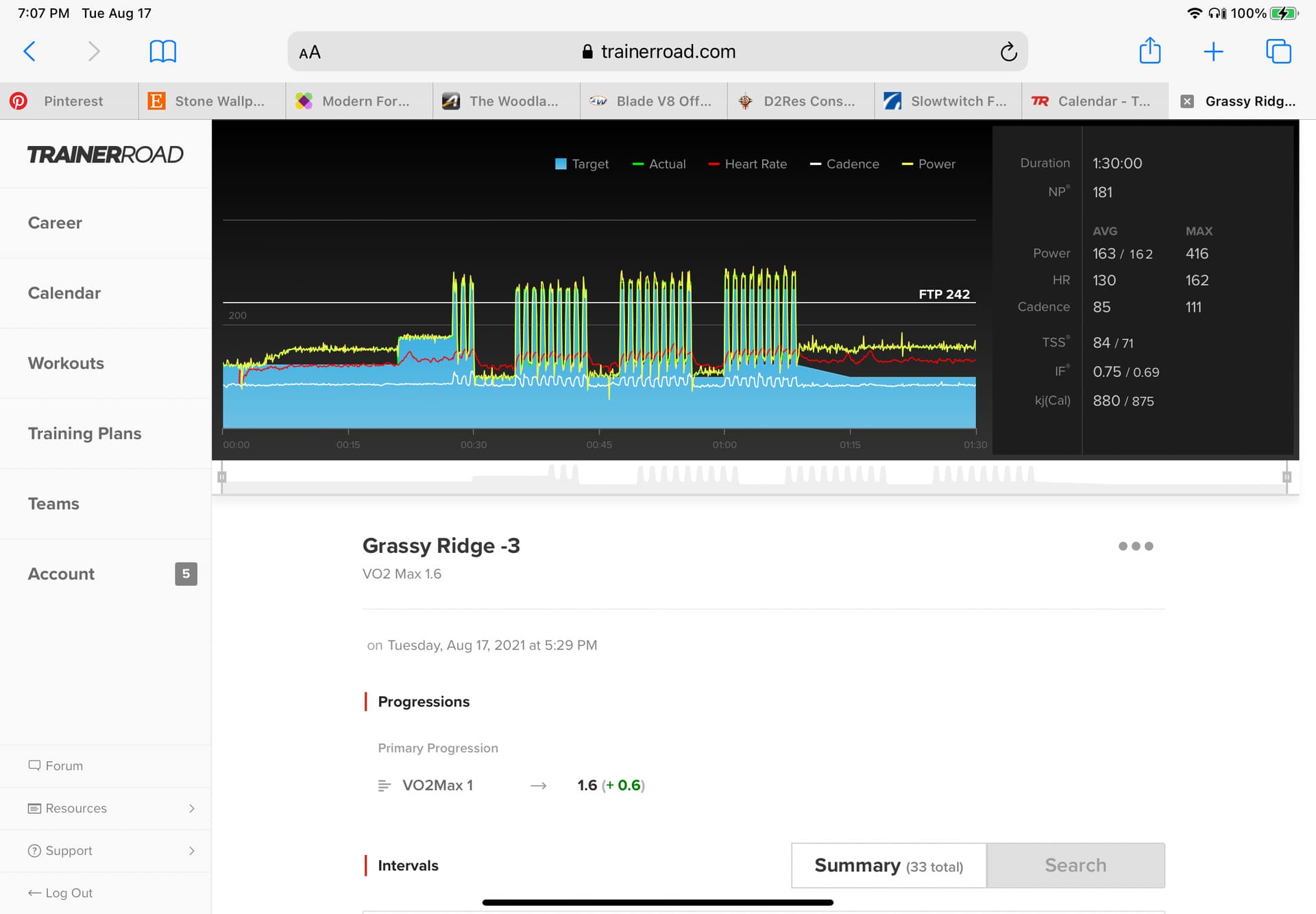This screenshot has height=914, width=1316.
Task: Open the AA reader text size menu
Action: coord(310,52)
